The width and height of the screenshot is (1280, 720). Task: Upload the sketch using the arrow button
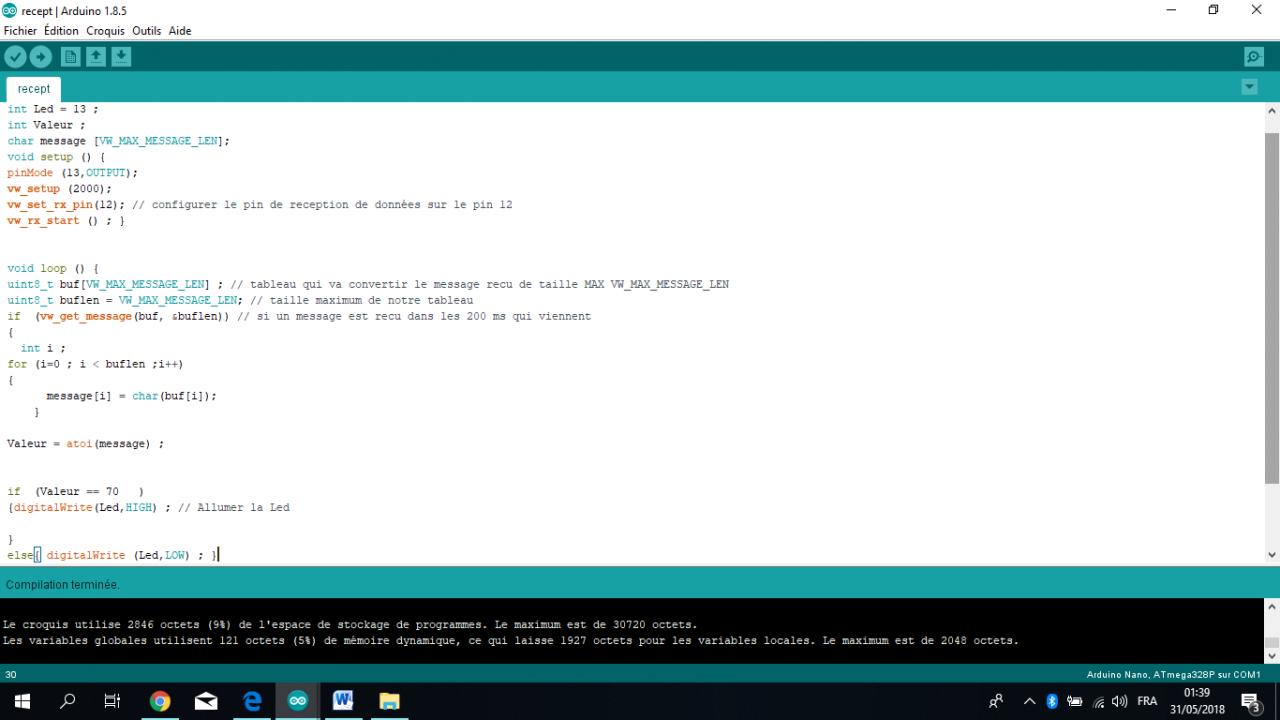pyautogui.click(x=41, y=57)
